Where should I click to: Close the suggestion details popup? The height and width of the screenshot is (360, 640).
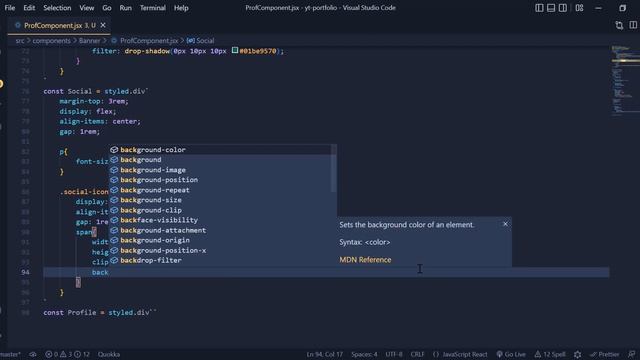505,224
